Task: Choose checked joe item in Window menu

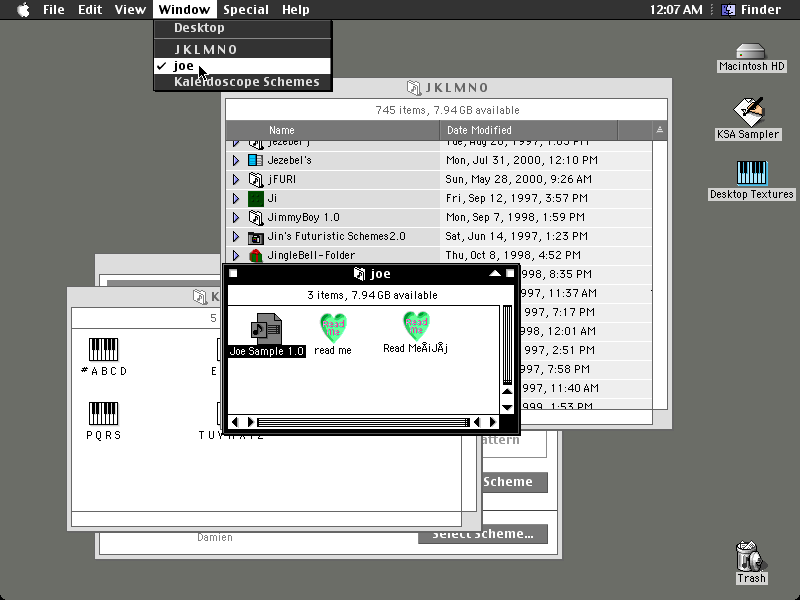Action: pos(243,66)
